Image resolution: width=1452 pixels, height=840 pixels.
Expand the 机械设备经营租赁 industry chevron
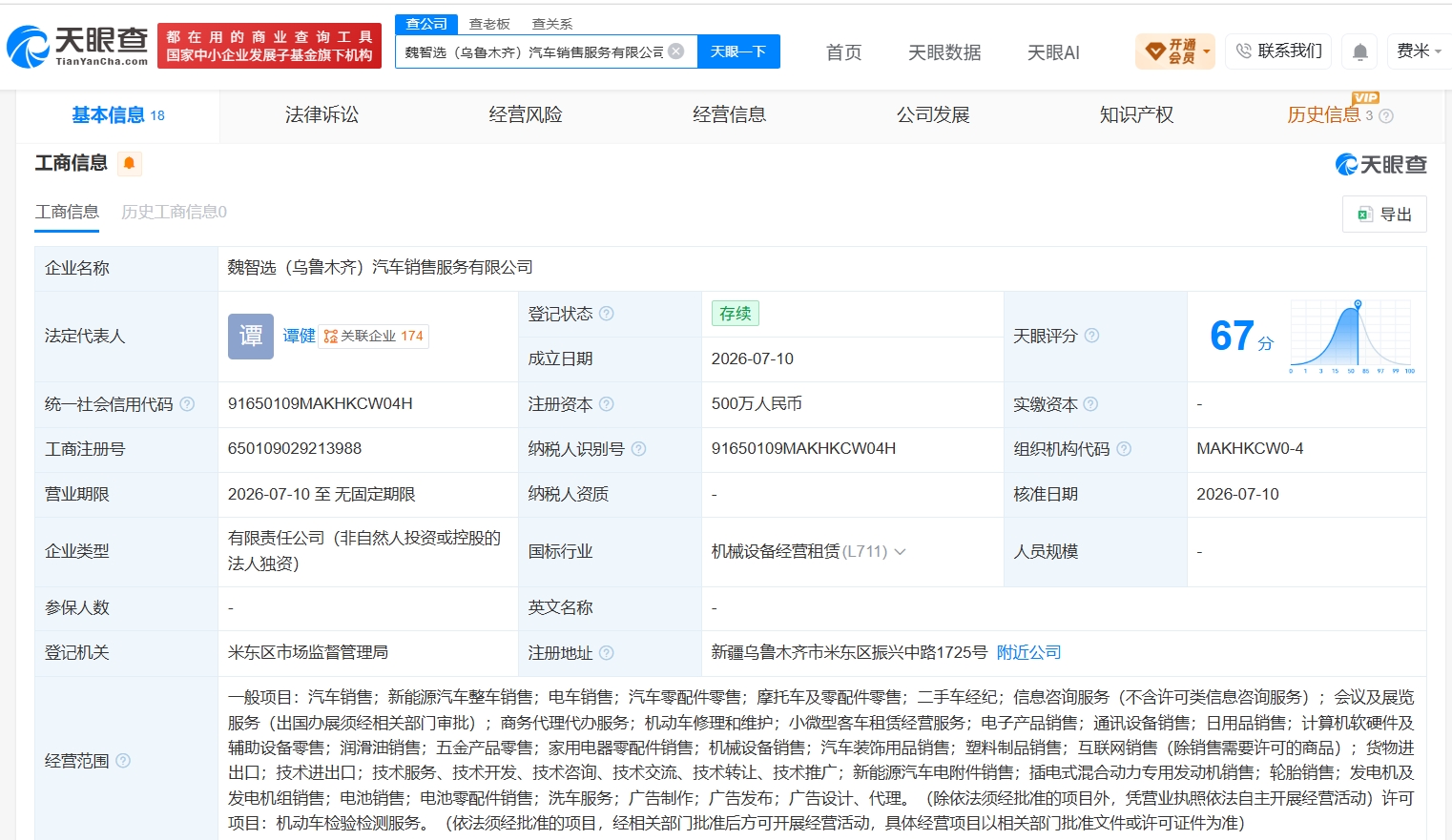pos(900,552)
